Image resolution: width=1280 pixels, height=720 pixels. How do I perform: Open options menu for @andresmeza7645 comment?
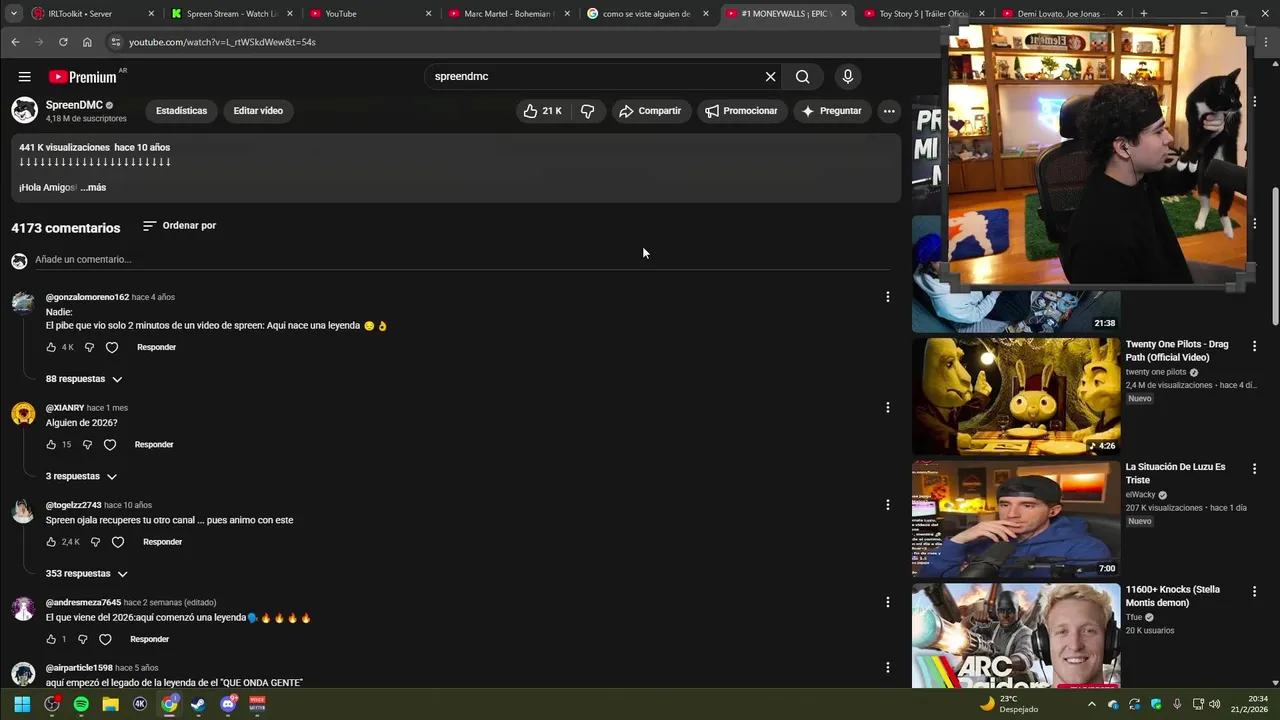pyautogui.click(x=887, y=602)
